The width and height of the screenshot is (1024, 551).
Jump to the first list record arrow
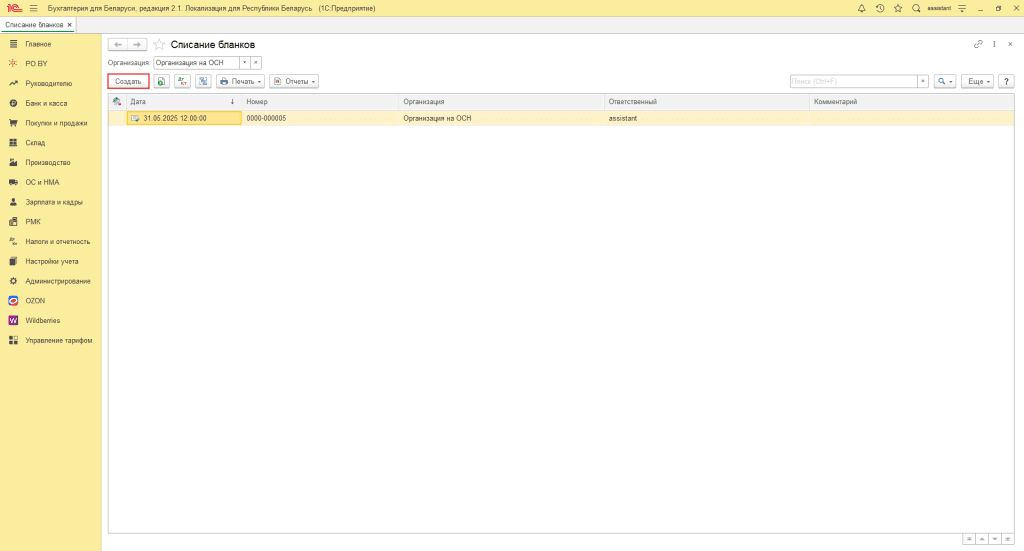[969, 539]
